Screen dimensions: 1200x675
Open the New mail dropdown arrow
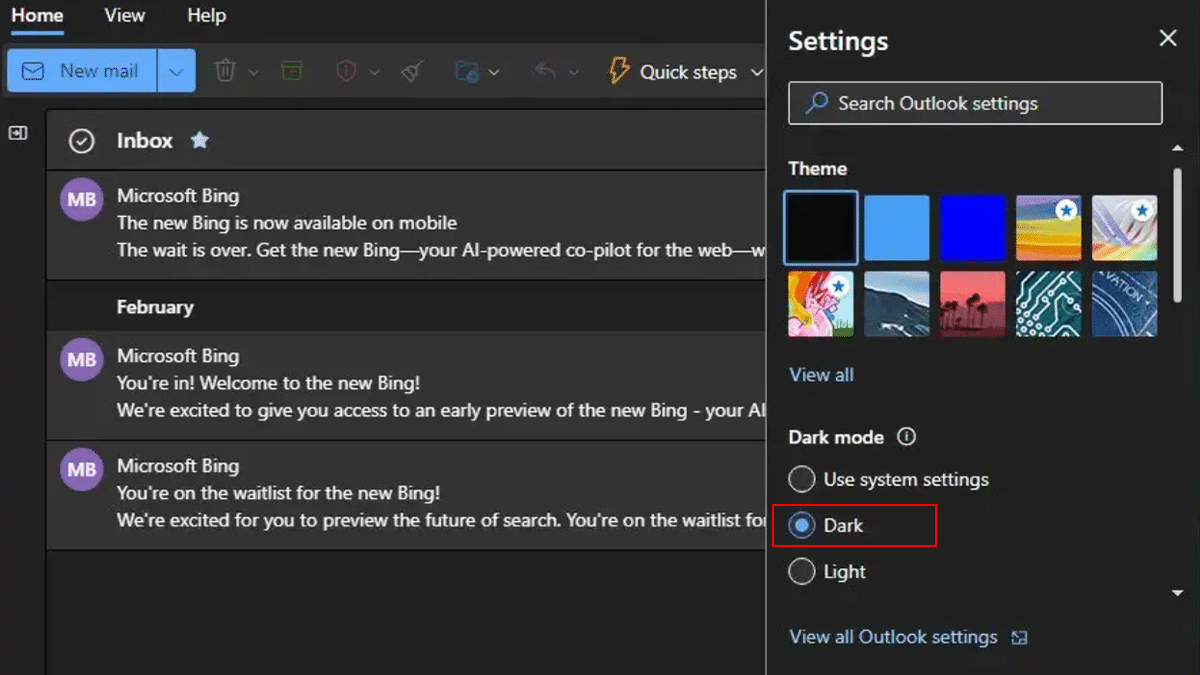click(176, 71)
